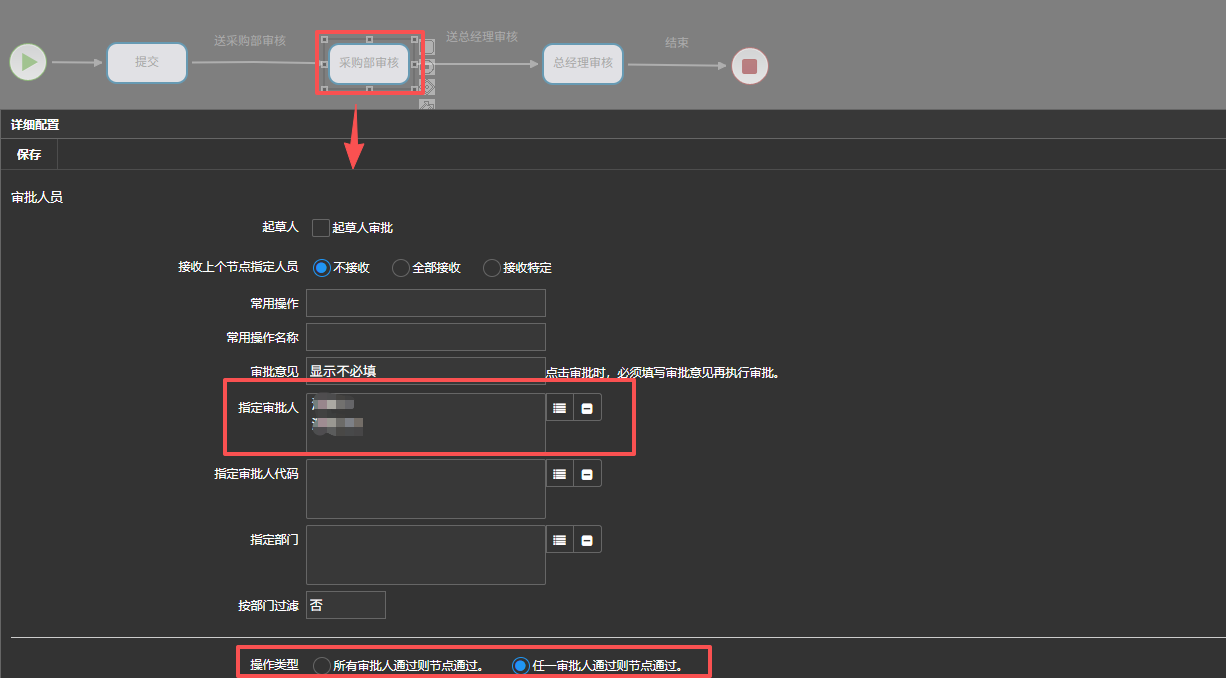The image size is (1226, 678).
Task: Choose the 接收特定 radio option
Action: click(492, 268)
